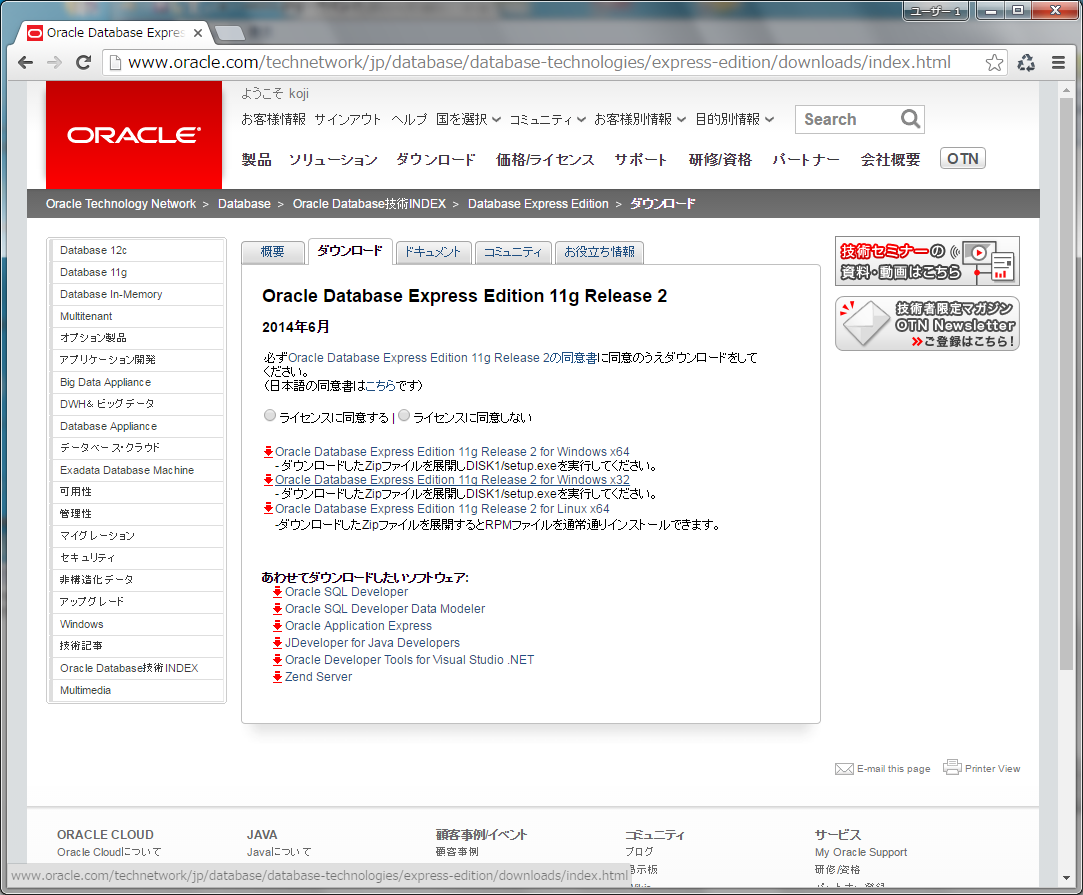
Task: Click the Printer View printer icon
Action: pyautogui.click(x=952, y=767)
